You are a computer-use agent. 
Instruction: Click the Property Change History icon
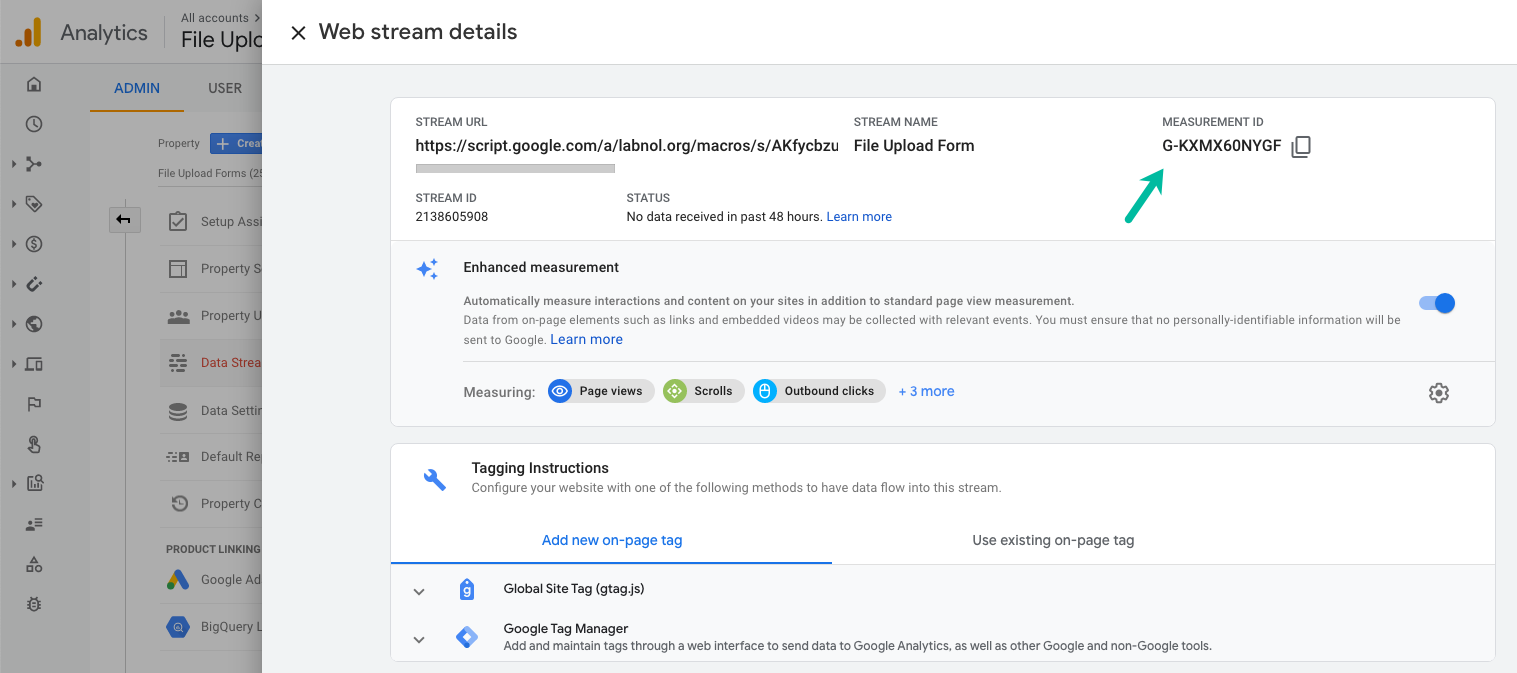178,503
